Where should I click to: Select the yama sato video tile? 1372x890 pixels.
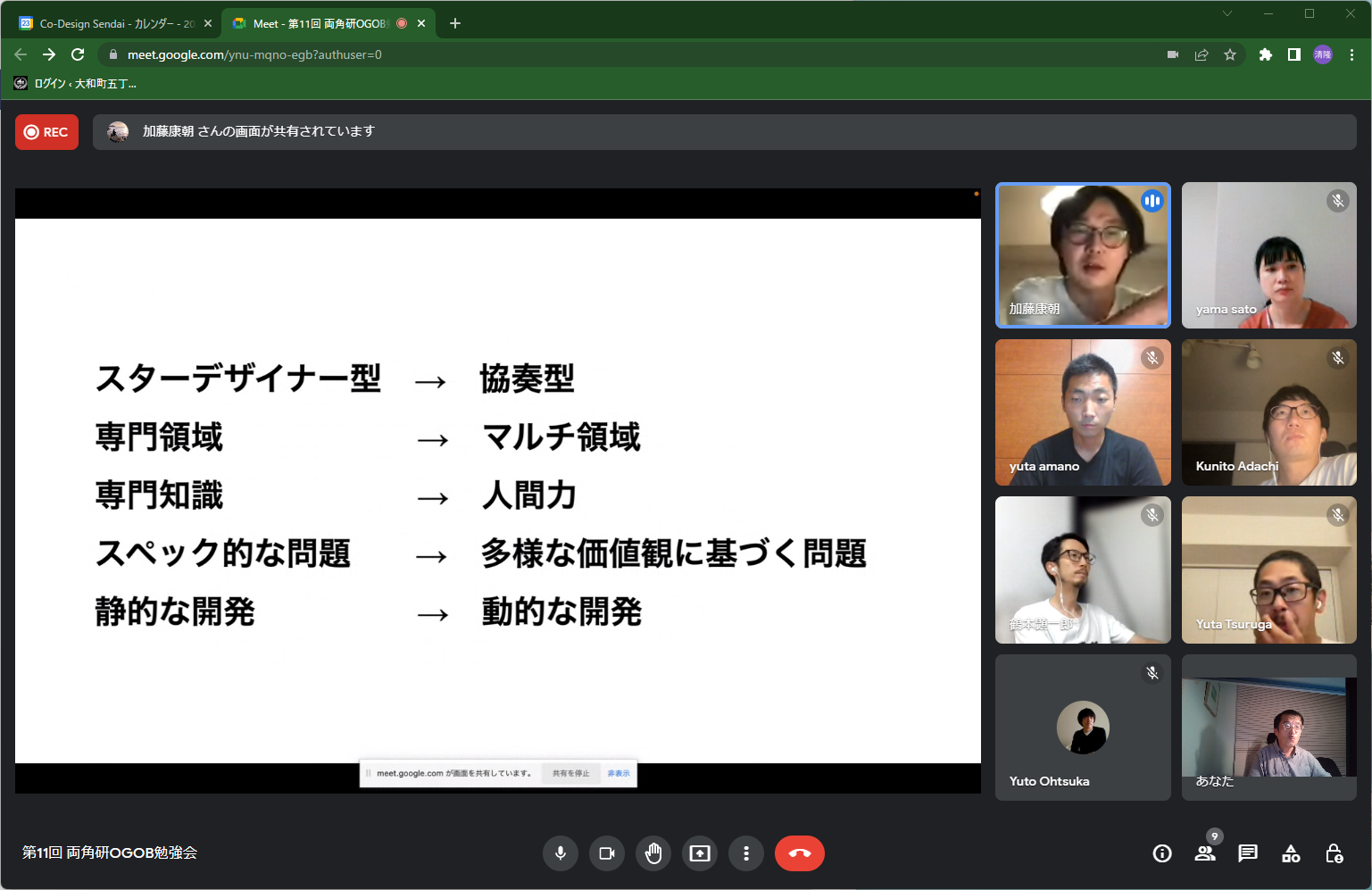coord(1268,255)
